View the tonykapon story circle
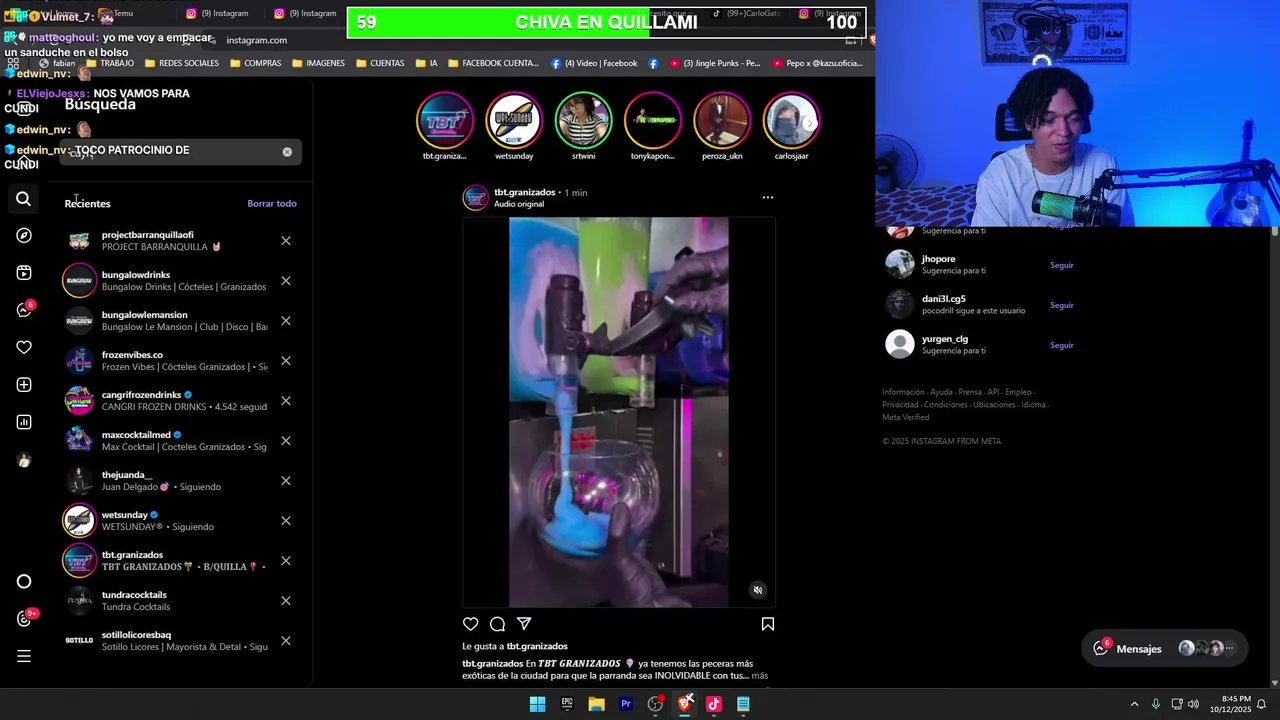The width and height of the screenshot is (1280, 720). click(652, 121)
